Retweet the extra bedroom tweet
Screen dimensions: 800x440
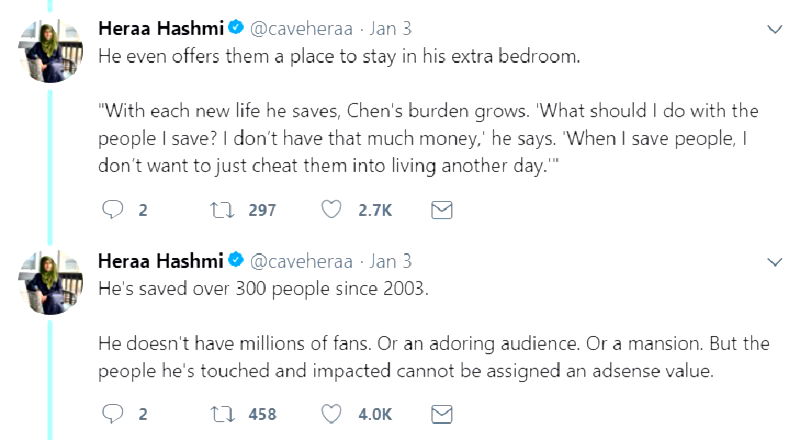point(221,210)
